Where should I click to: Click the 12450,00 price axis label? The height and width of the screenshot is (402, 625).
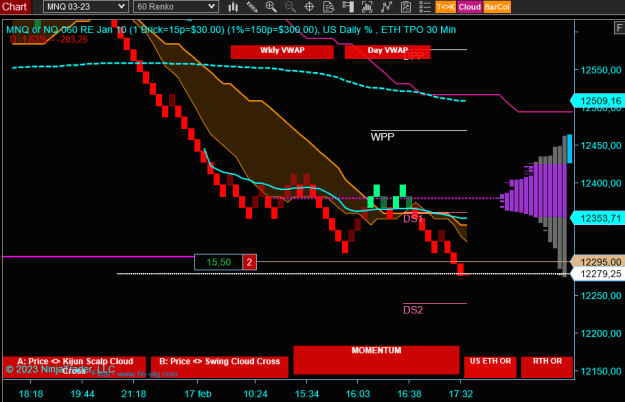pyautogui.click(x=601, y=145)
